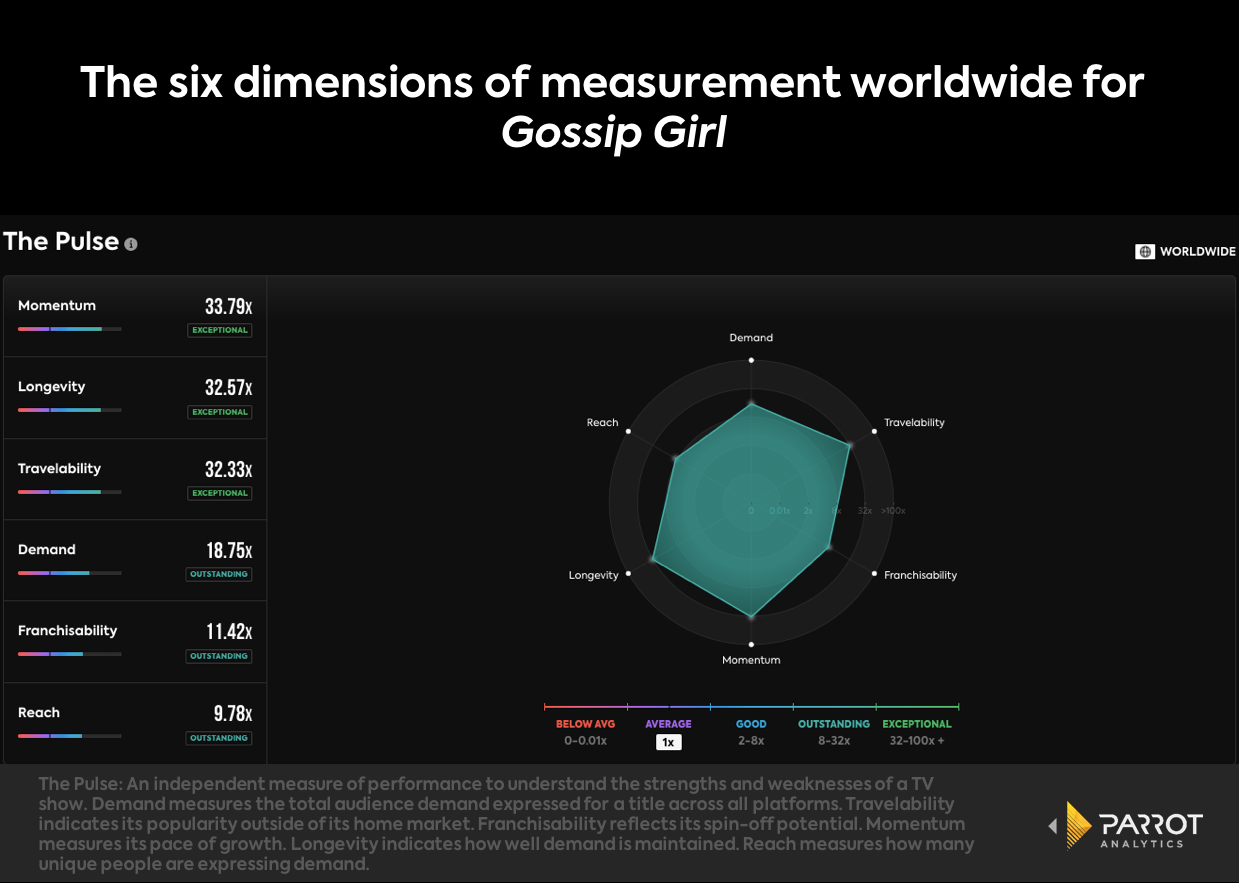Screen dimensions: 1239x883
Task: Click the Demand progress bar
Action: point(70,573)
